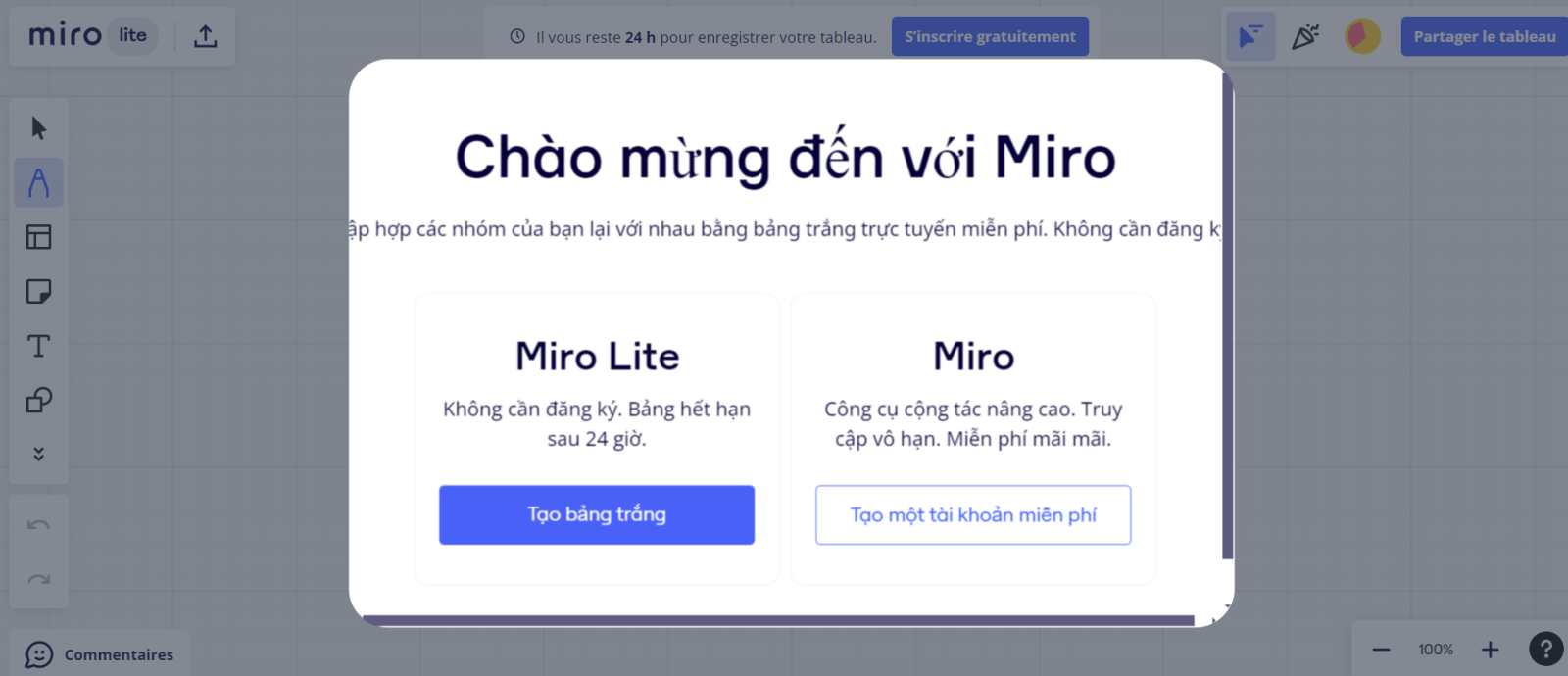The image size is (1568, 676).
Task: Choose the shapes tool
Action: tap(38, 399)
